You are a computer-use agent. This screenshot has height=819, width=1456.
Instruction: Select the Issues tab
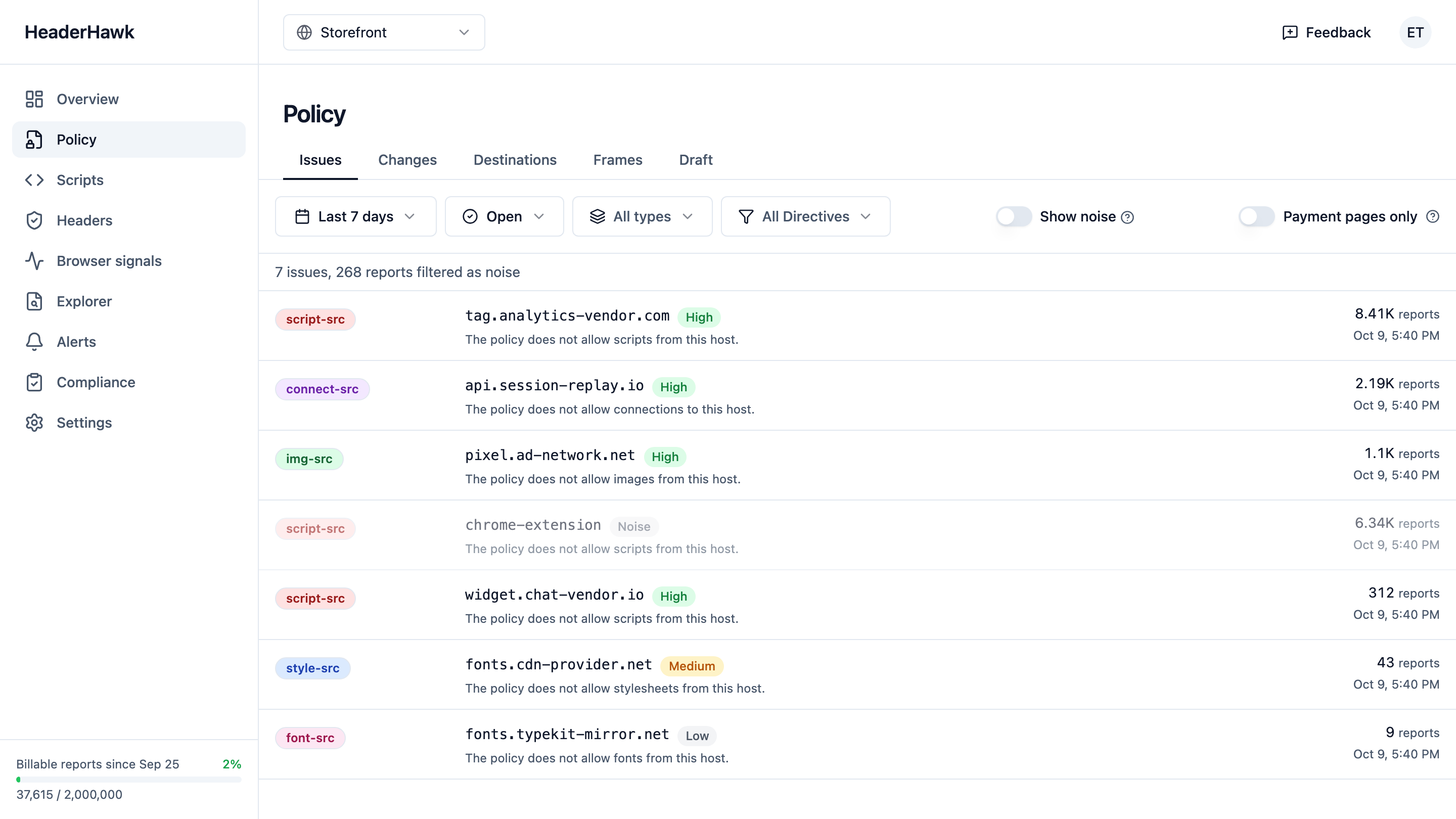click(x=320, y=160)
